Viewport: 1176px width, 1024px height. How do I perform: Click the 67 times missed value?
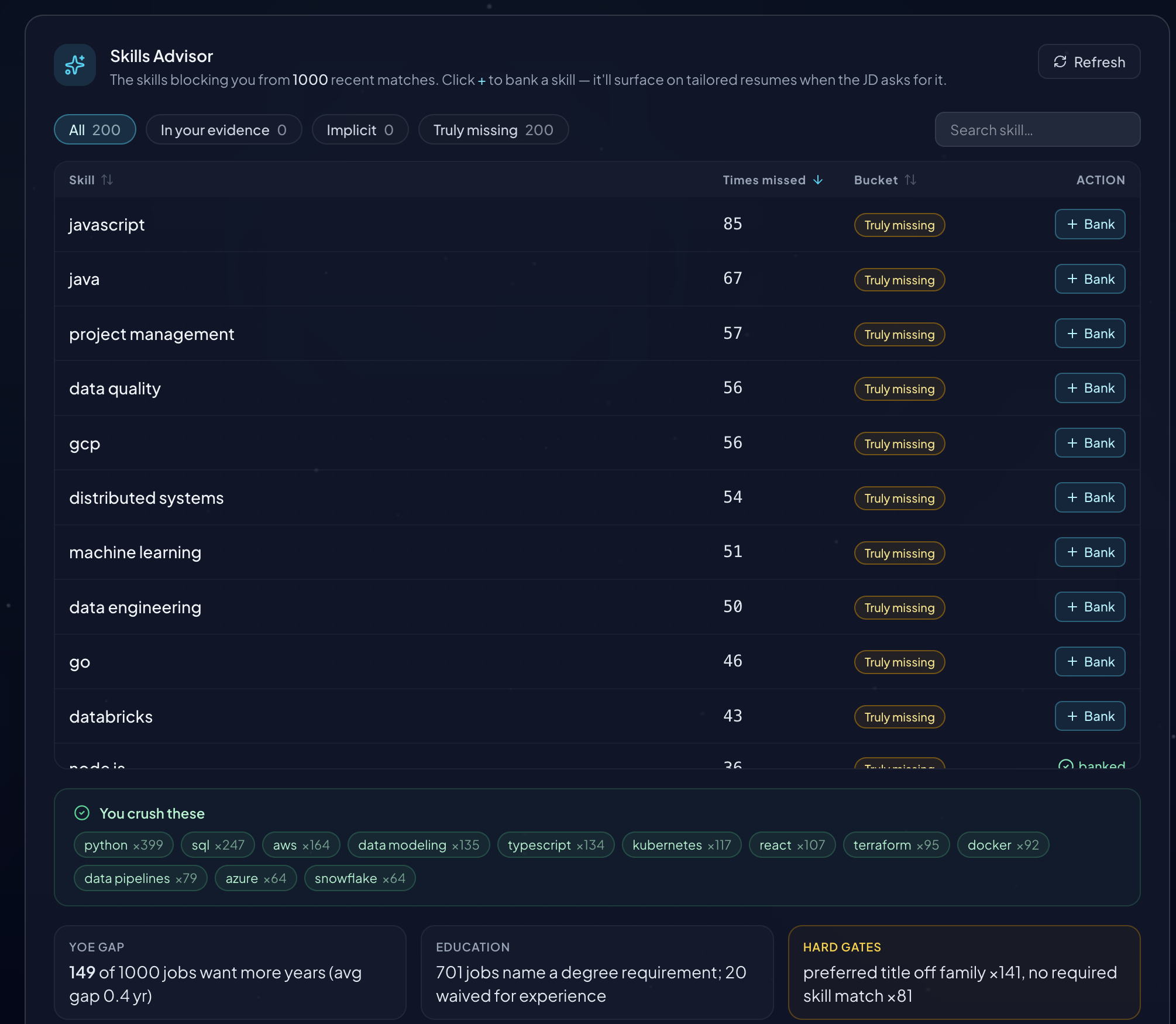[x=733, y=278]
